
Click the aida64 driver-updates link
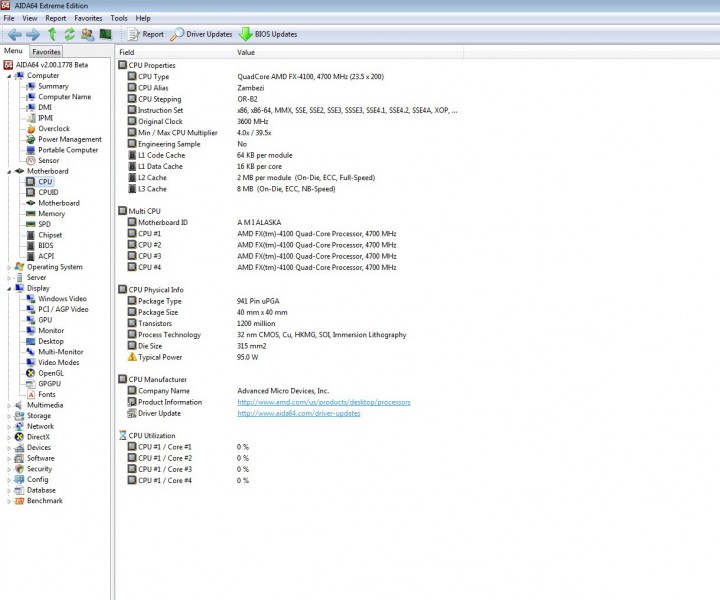point(298,414)
